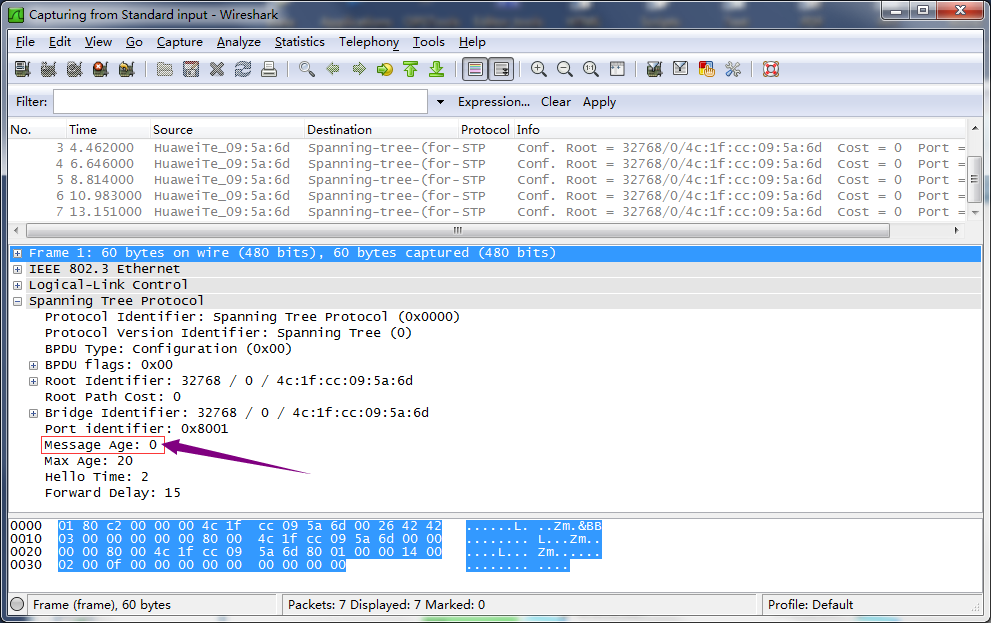Sort packets by the Source column header
The image size is (991, 623).
pyautogui.click(x=228, y=130)
